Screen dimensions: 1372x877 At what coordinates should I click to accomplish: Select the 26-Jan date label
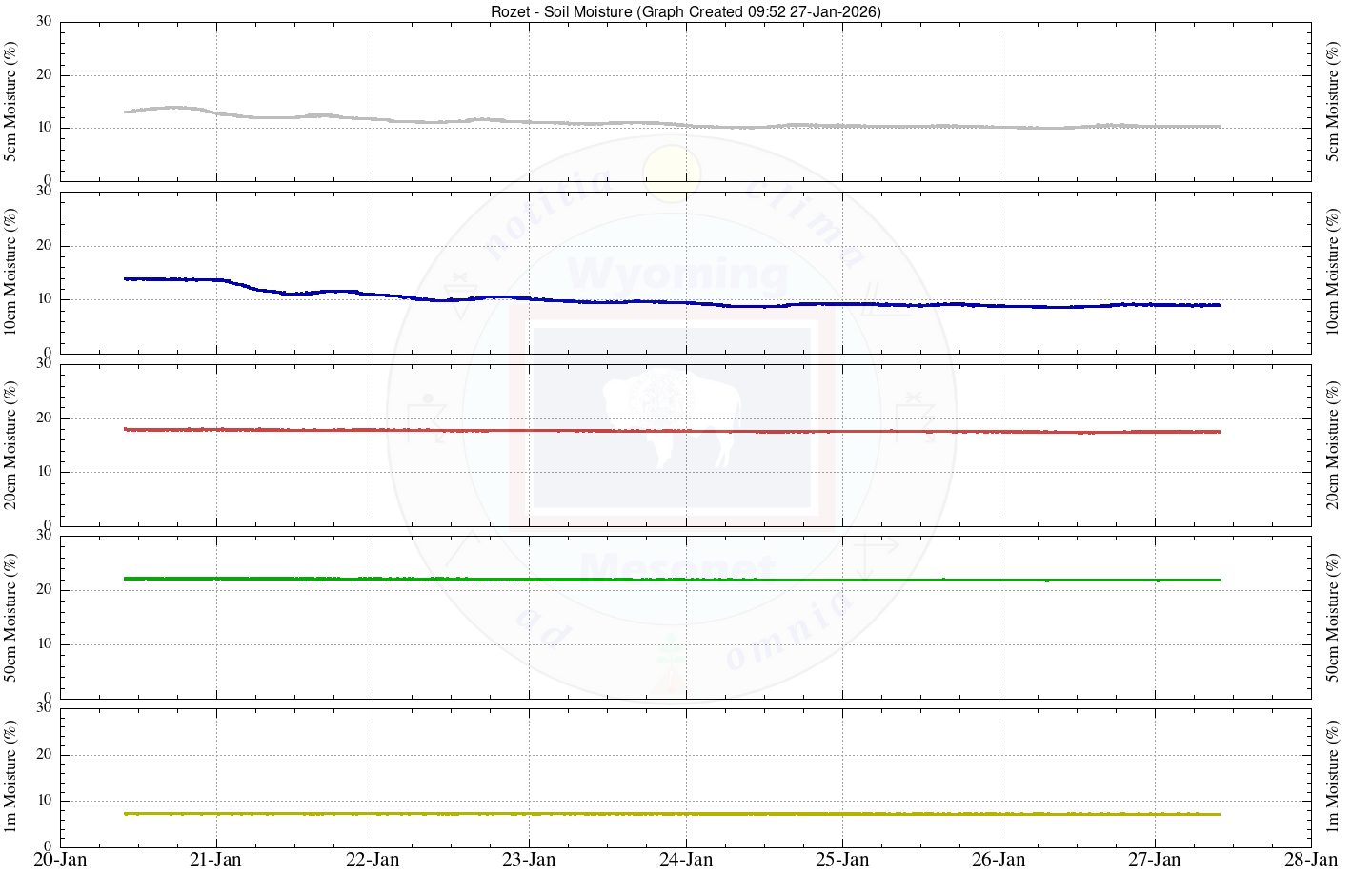click(x=999, y=860)
